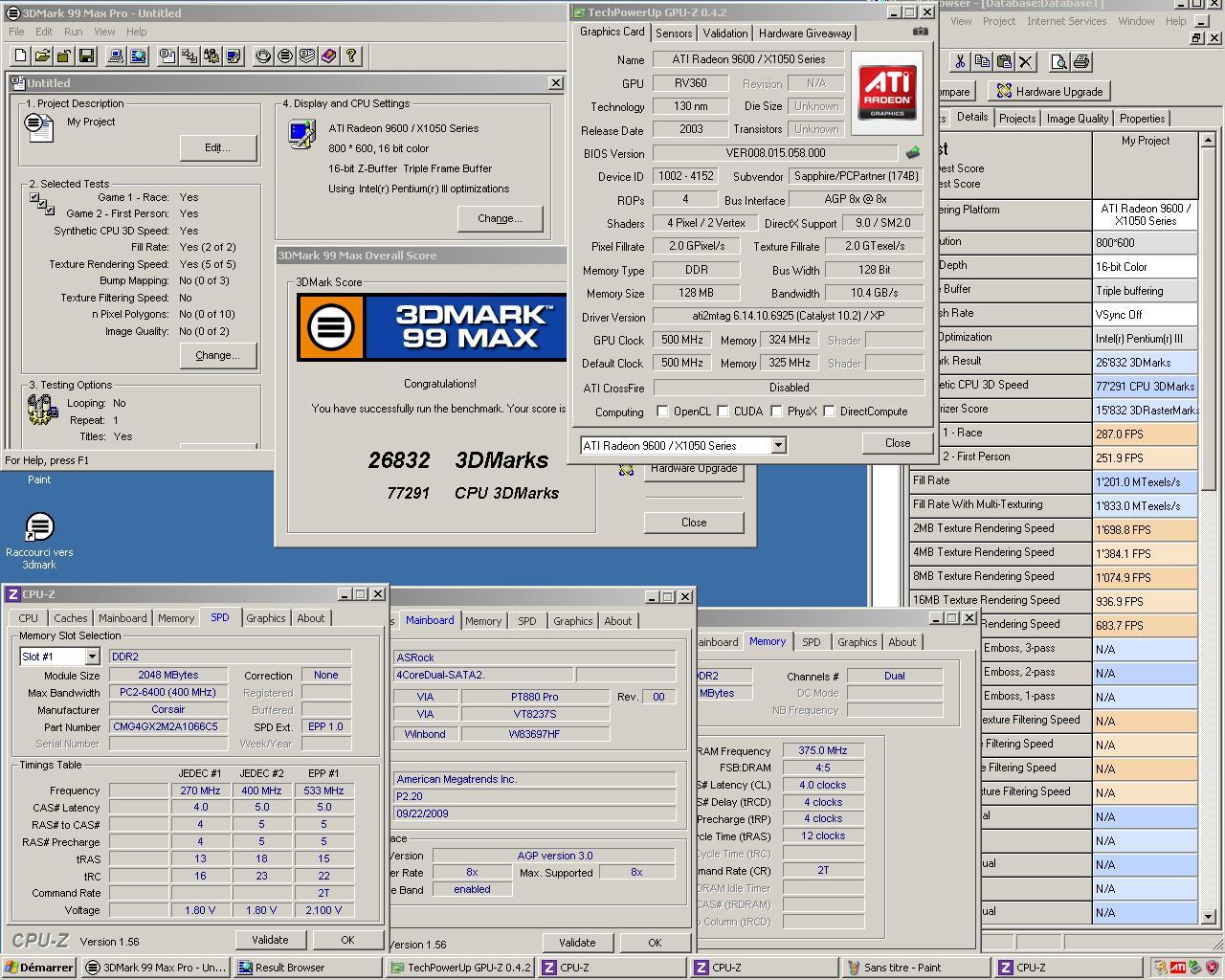Click the Paste icon in Result Browser

pos(1003,62)
